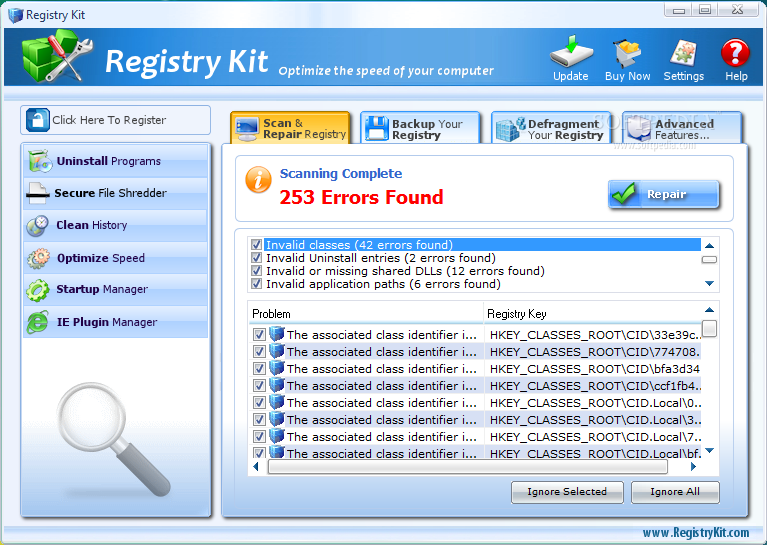Click the Clean History globe-clock icon
Screen dimensions: 767x545
pos(38,226)
